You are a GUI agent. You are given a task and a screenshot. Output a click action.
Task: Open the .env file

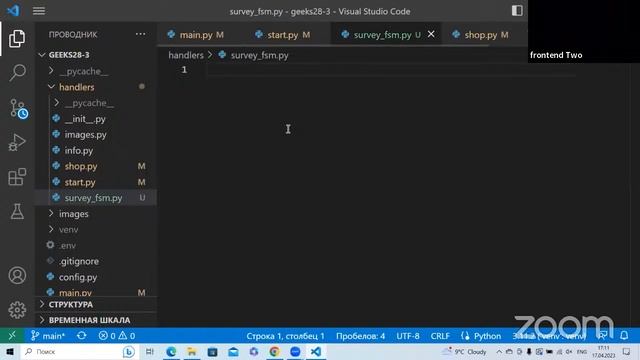(x=96, y=245)
